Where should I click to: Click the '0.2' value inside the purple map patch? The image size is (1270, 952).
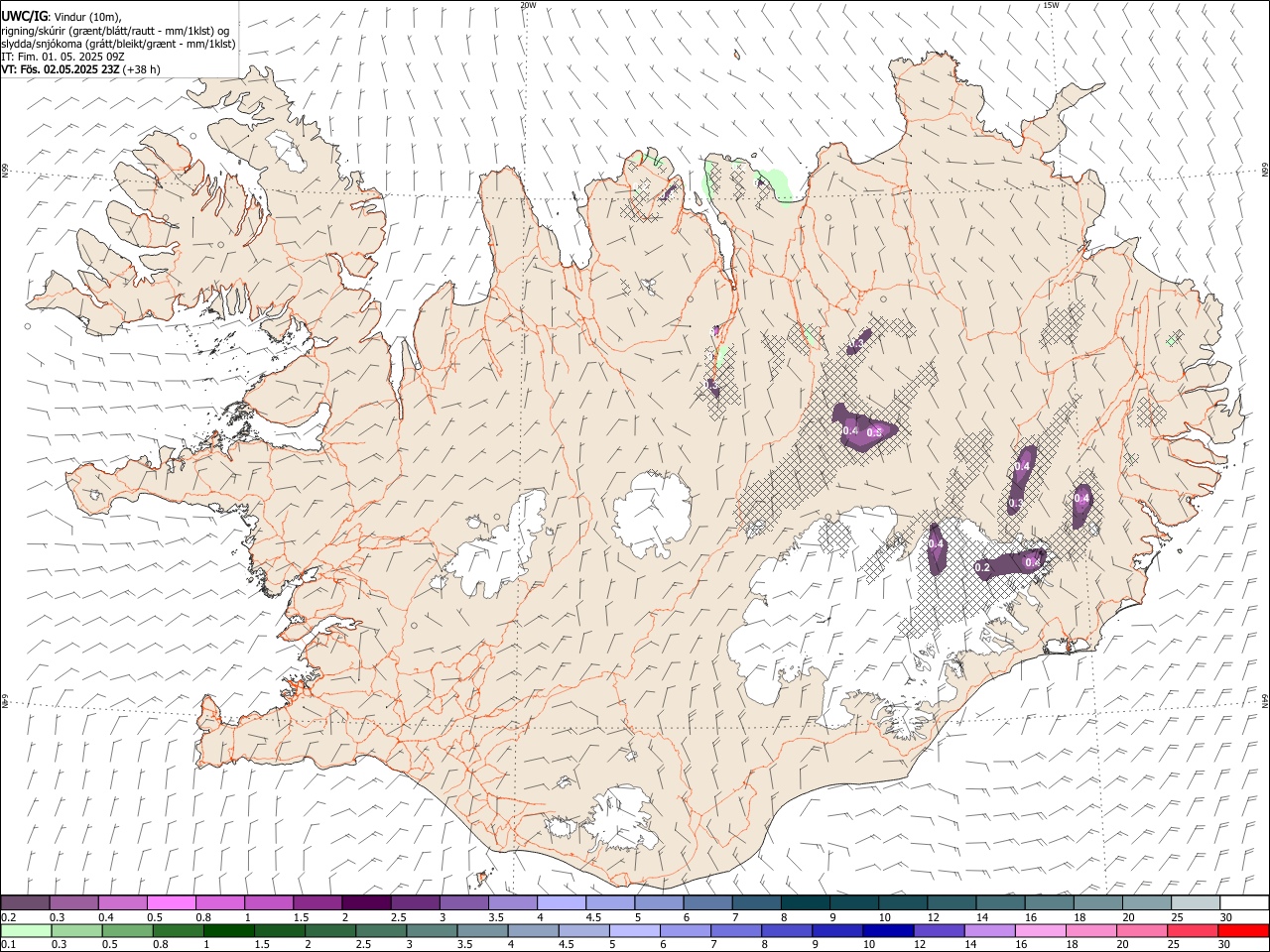click(982, 568)
